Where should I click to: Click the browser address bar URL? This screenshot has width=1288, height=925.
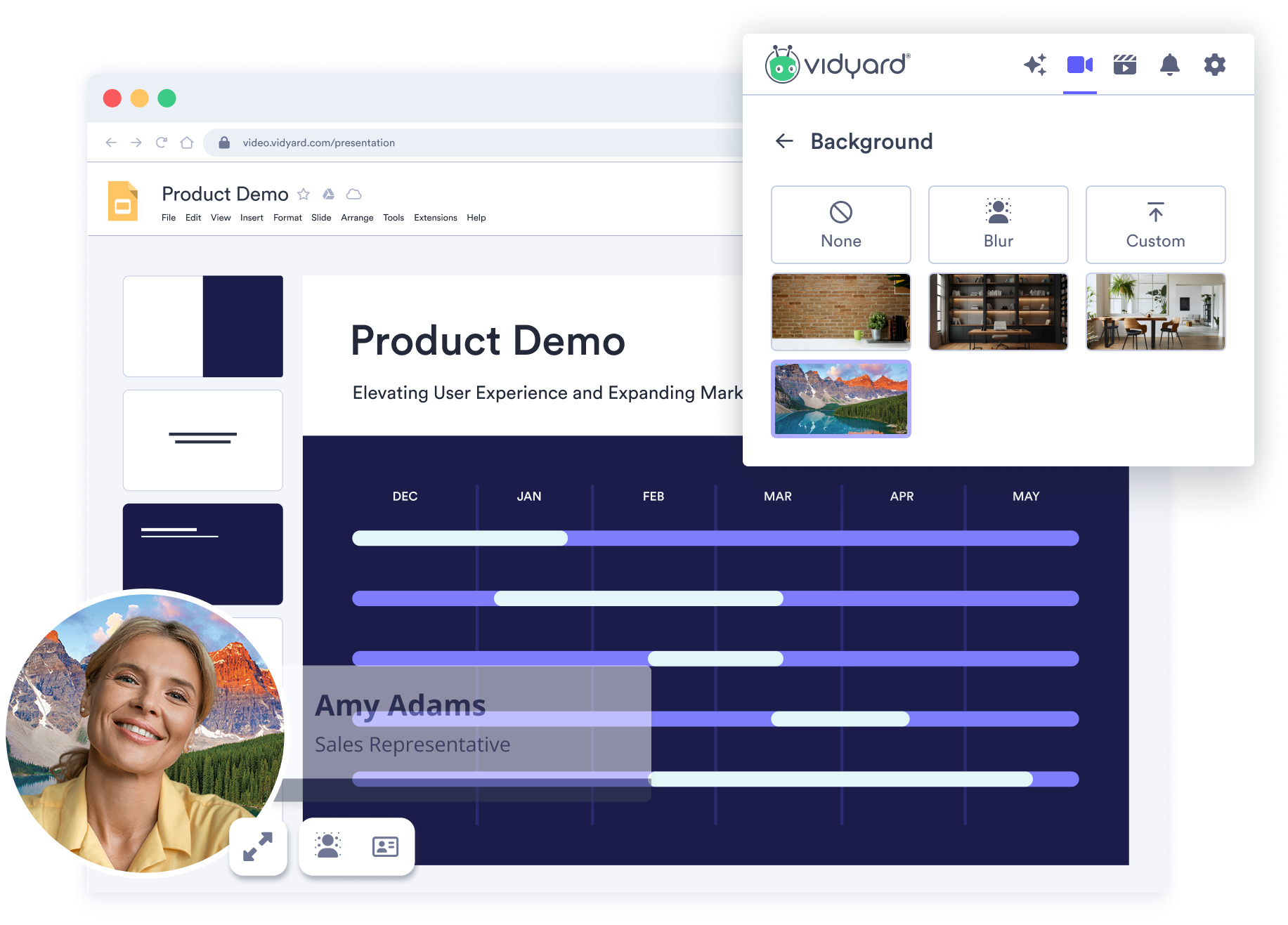pyautogui.click(x=319, y=143)
